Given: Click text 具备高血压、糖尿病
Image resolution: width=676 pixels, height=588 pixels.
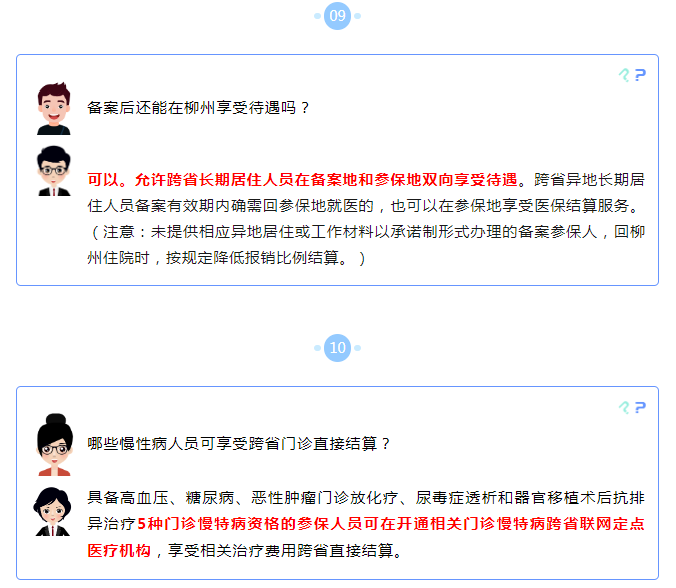Looking at the screenshot, I should tap(160, 497).
